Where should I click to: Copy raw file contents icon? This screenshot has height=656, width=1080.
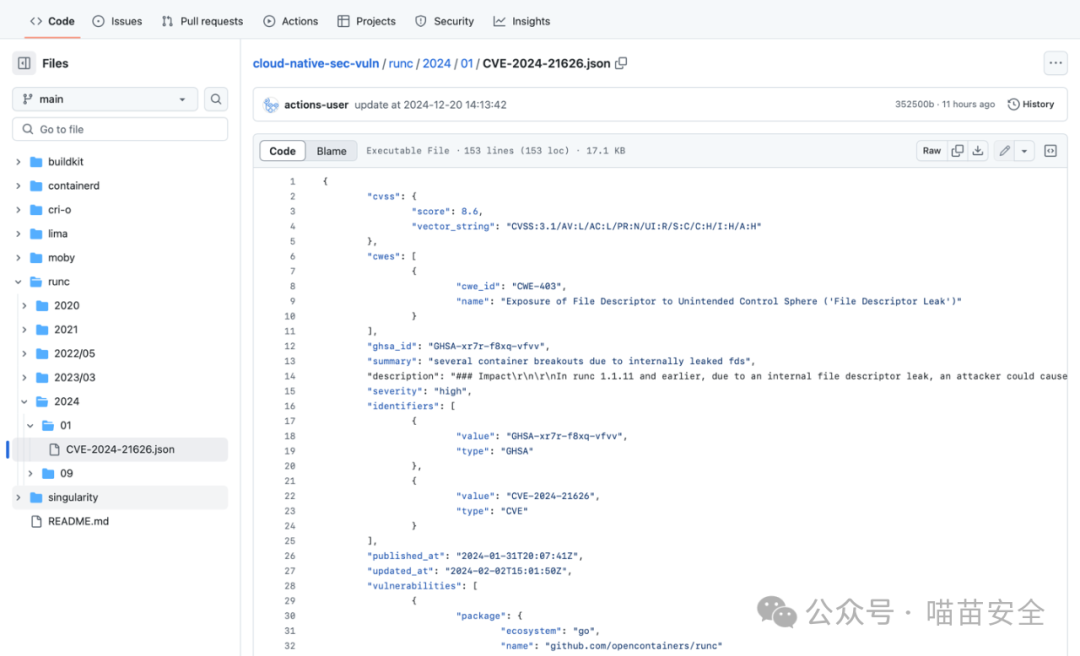coord(957,151)
